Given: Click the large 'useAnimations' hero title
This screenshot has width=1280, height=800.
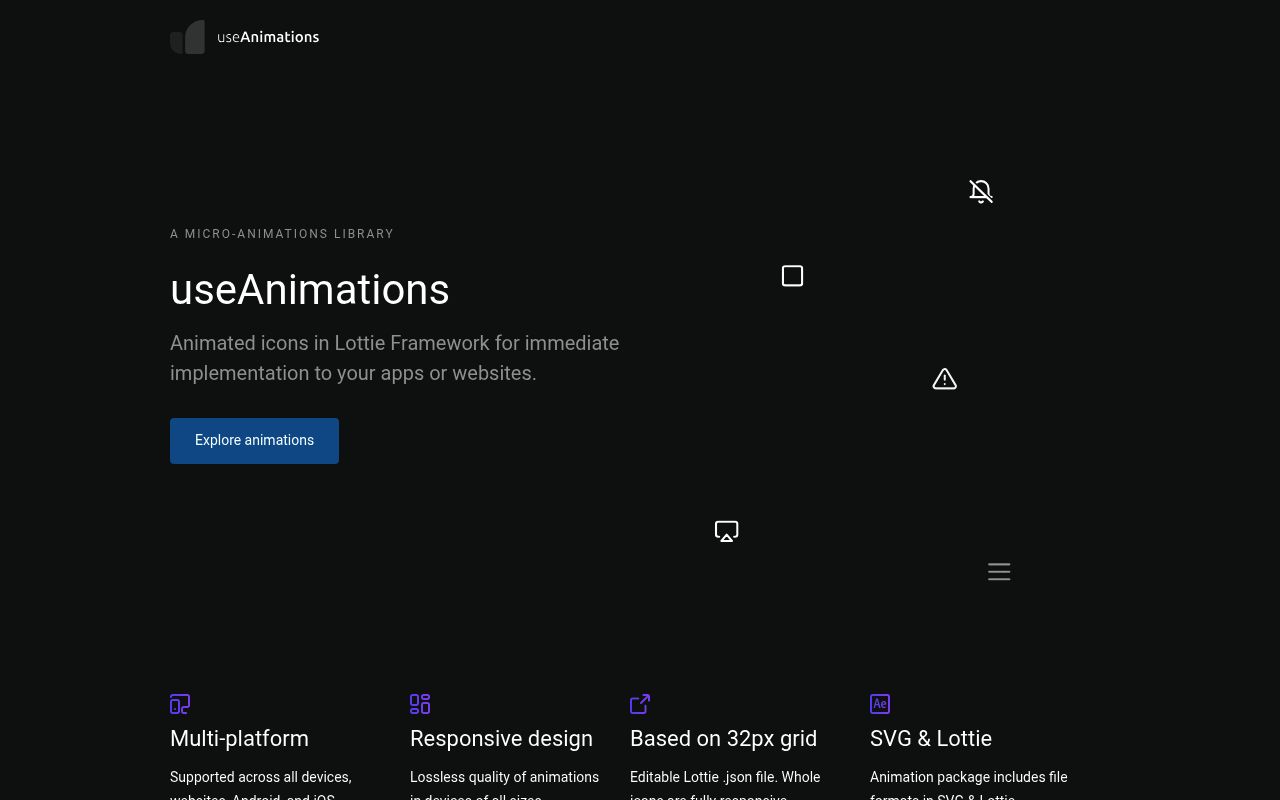Looking at the screenshot, I should click(x=310, y=289).
